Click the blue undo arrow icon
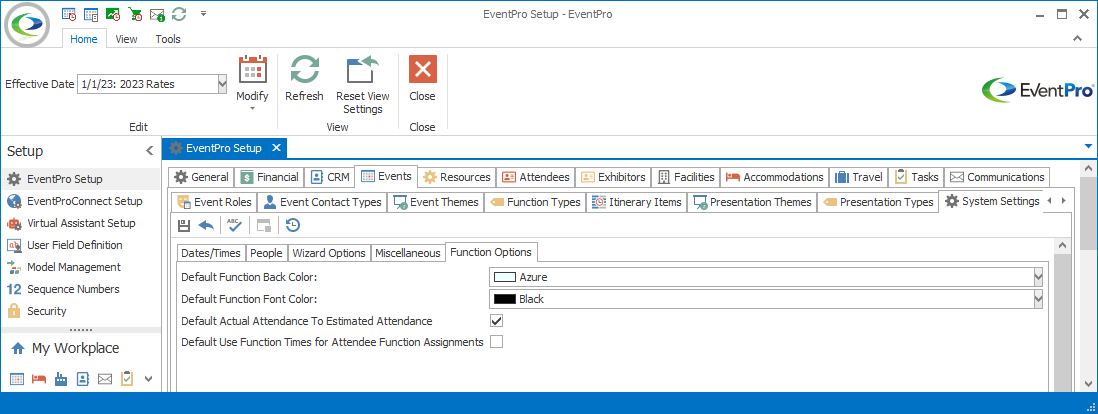The height and width of the screenshot is (414, 1098). tap(206, 225)
